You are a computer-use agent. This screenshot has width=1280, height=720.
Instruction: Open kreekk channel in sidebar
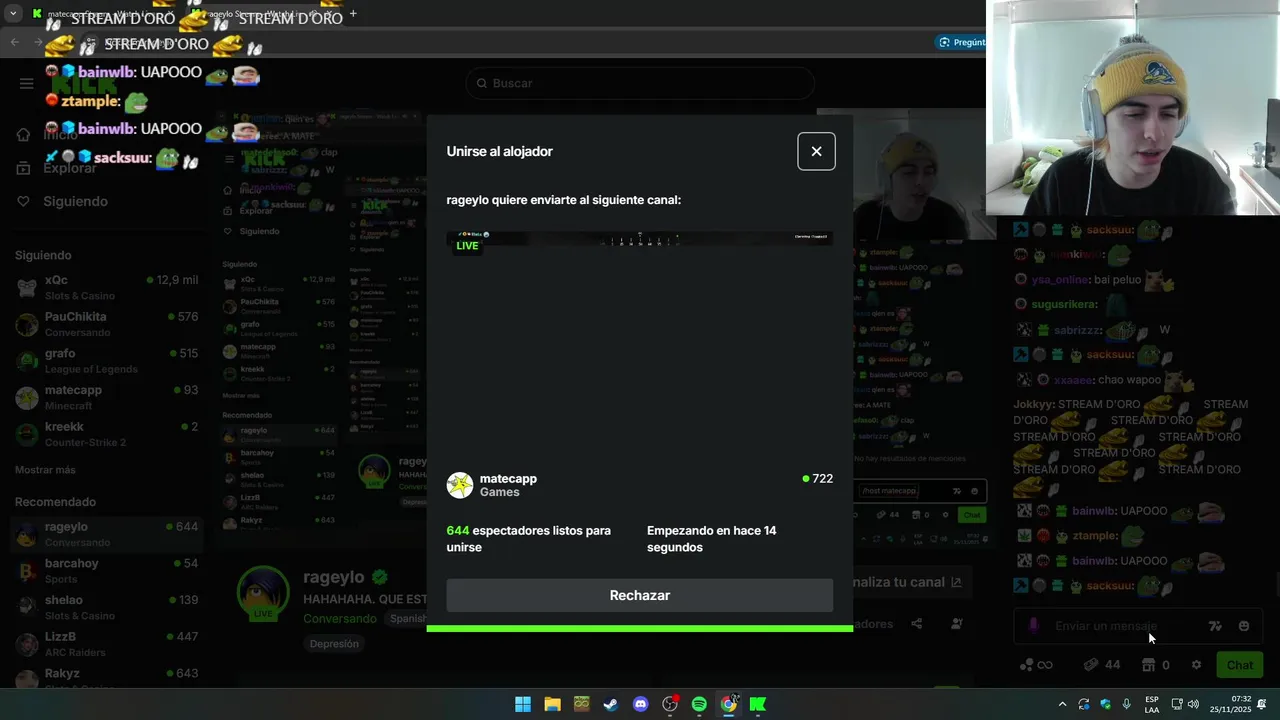coord(106,434)
